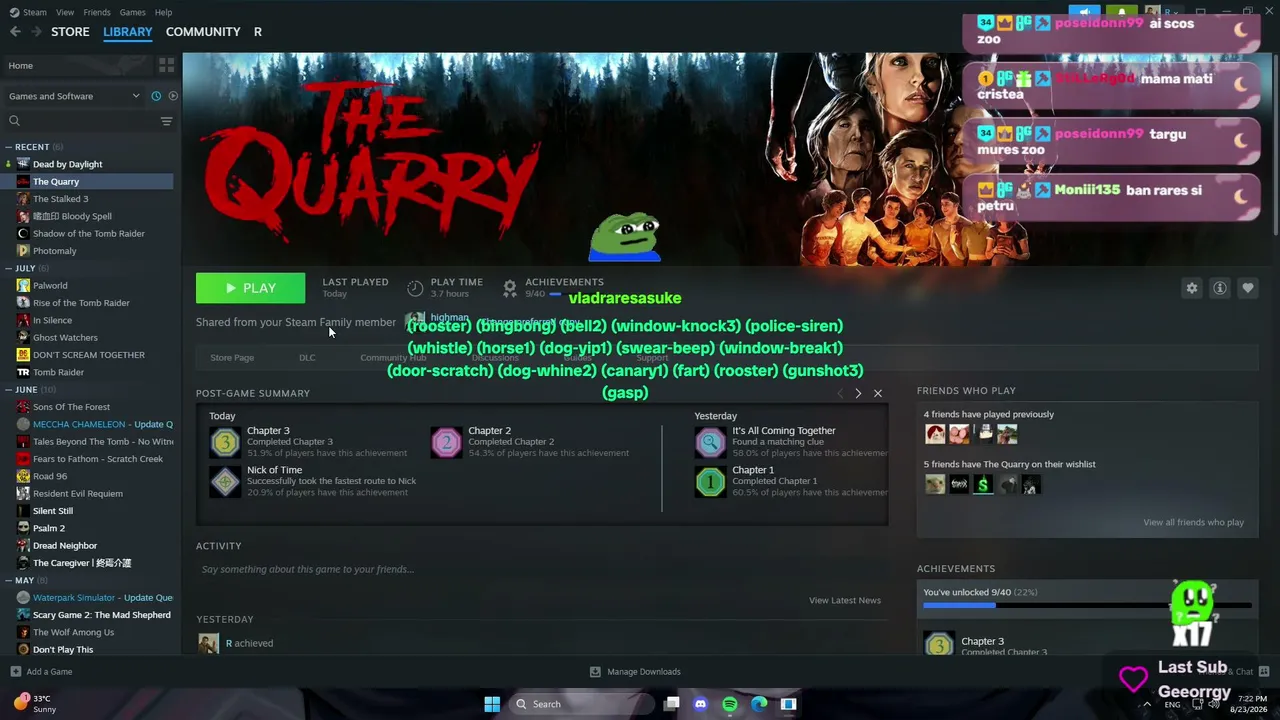Open Manage Downloads
This screenshot has width=1280, height=720.
[x=635, y=671]
